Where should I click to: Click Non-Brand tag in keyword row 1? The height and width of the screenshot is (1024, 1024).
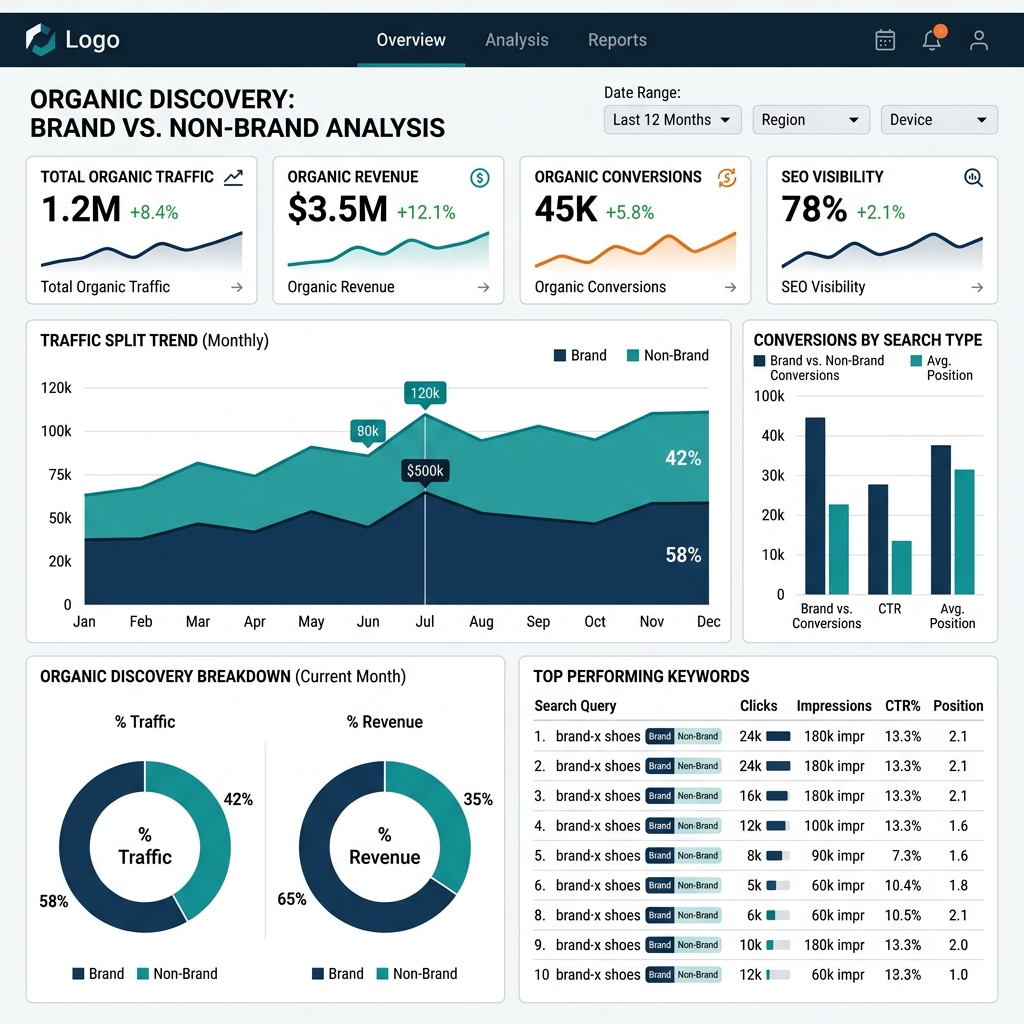[697, 736]
